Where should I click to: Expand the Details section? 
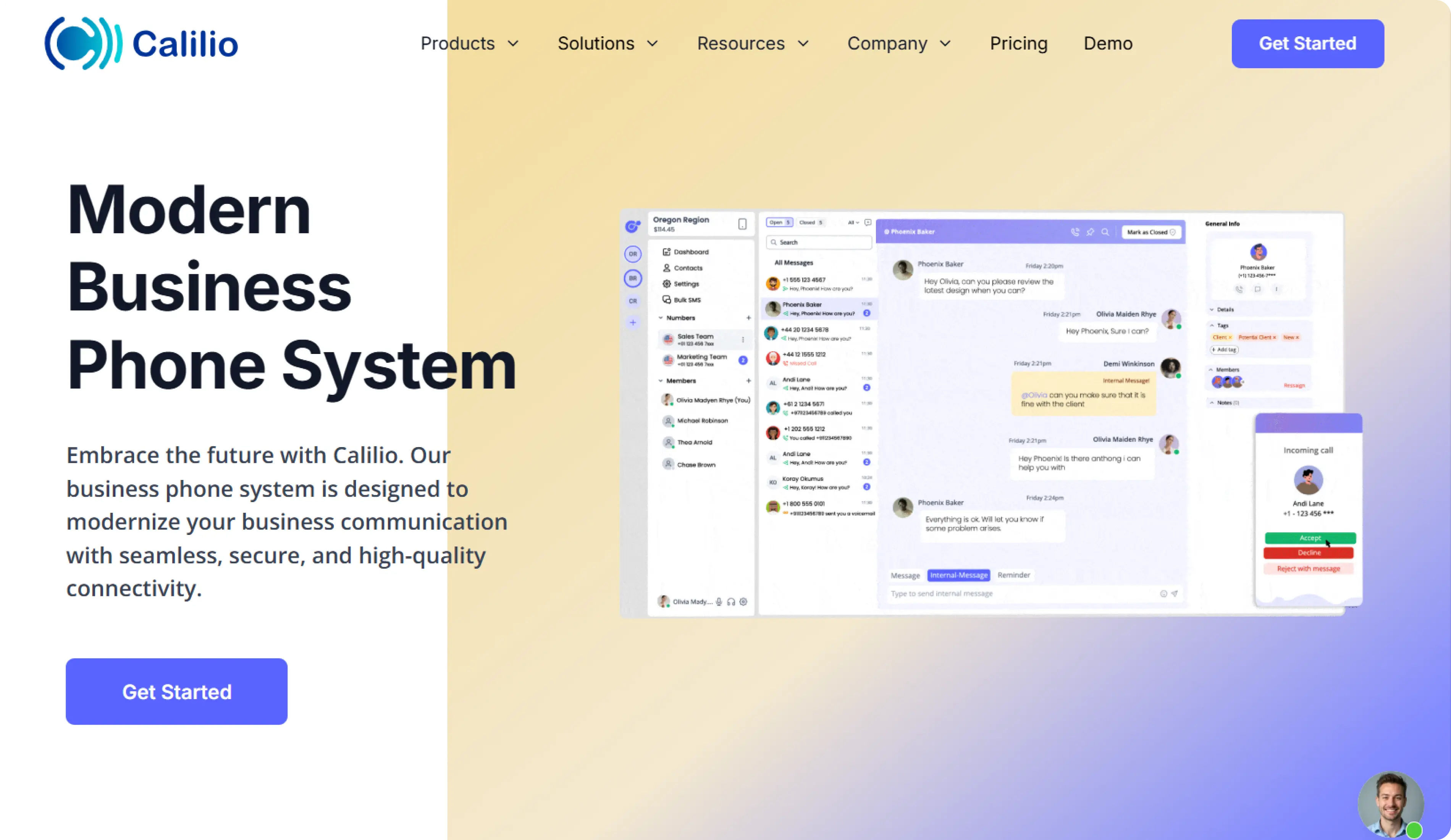[x=1212, y=310]
